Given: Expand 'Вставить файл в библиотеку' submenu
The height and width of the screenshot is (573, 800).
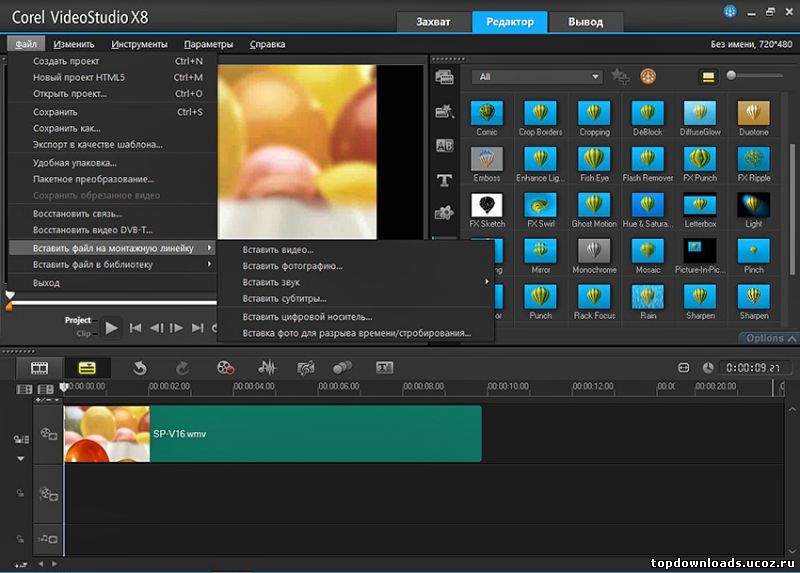Looking at the screenshot, I should tap(112, 264).
